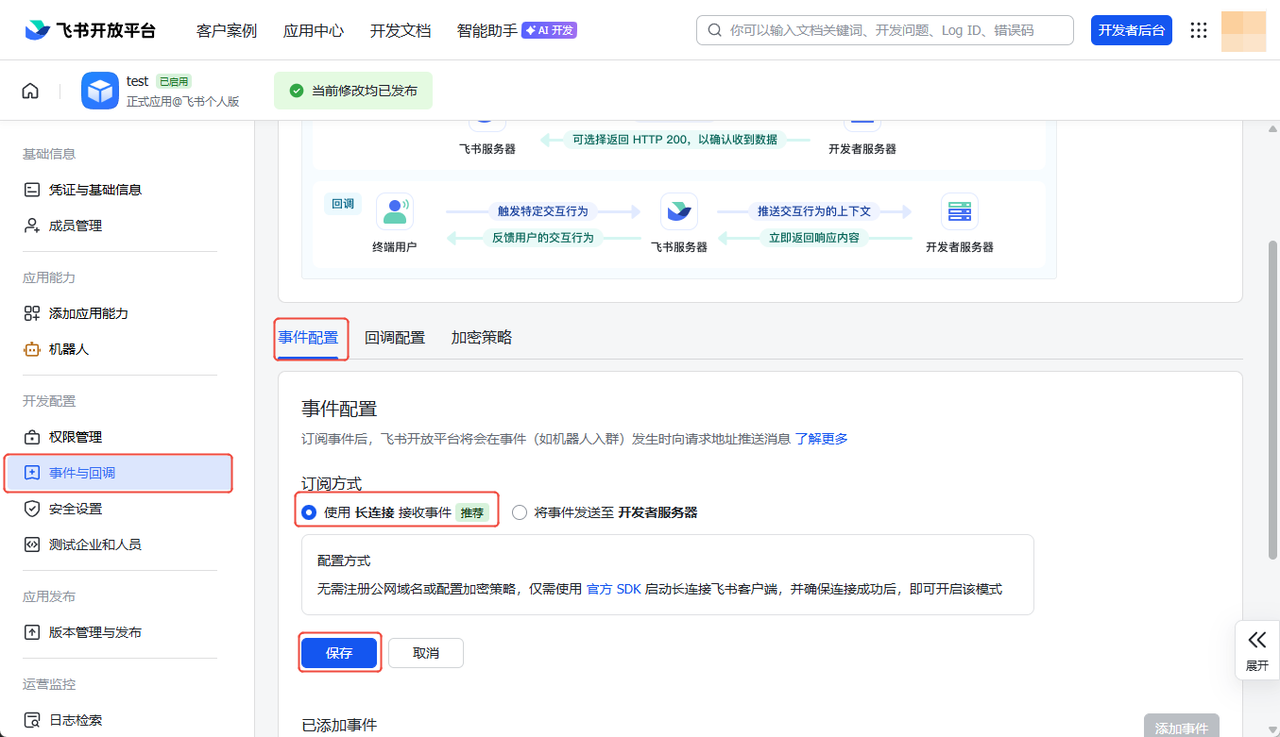The image size is (1280, 737).
Task: Switch to the 加密策略 tab
Action: (481, 338)
